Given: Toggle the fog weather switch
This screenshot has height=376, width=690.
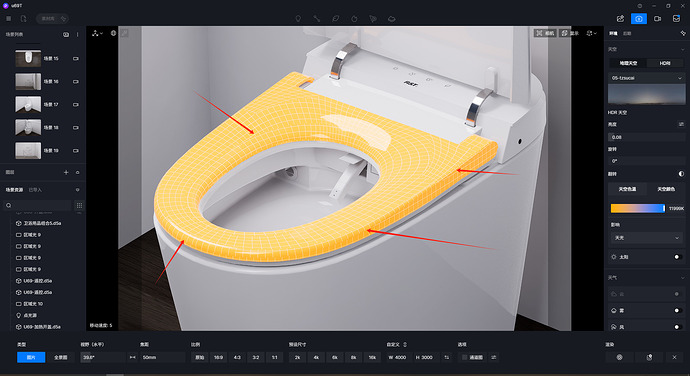Looking at the screenshot, I should click(x=678, y=310).
